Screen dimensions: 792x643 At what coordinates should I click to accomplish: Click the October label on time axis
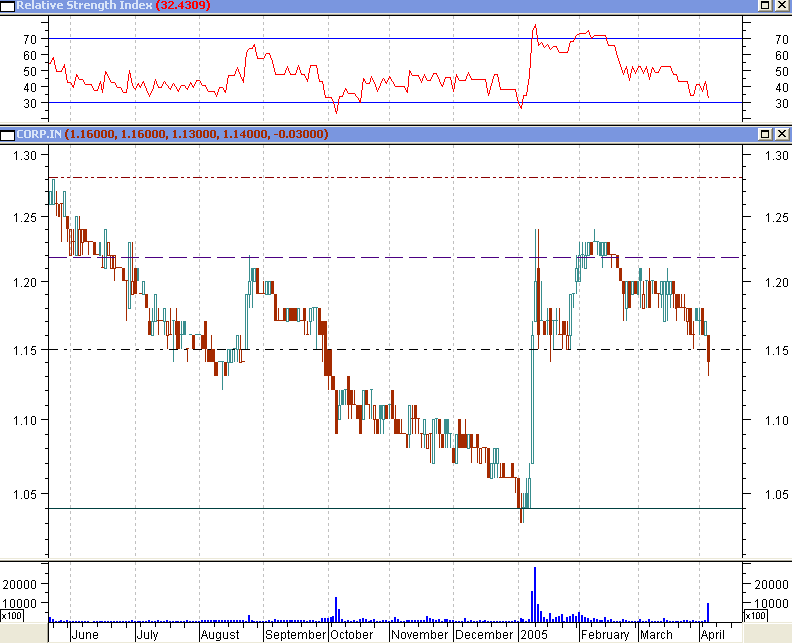click(x=352, y=634)
